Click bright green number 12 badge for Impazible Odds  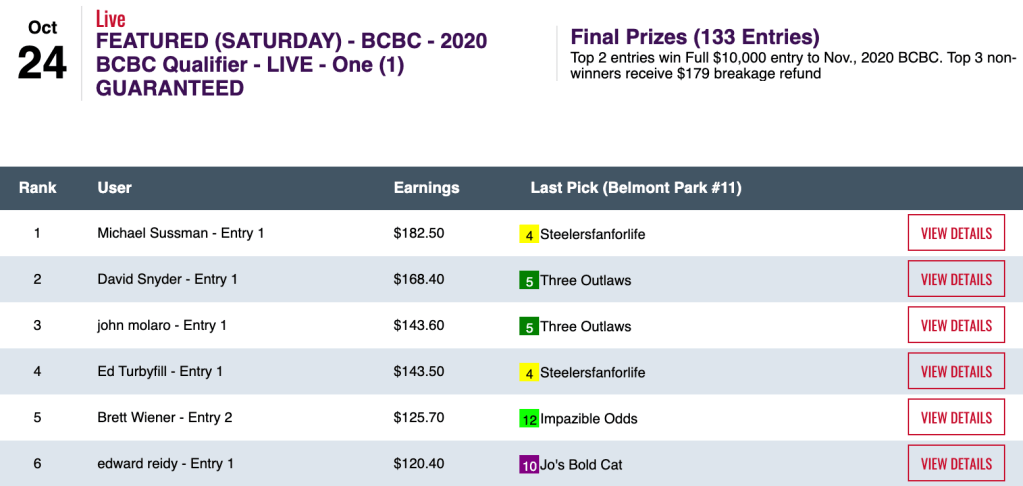529,419
